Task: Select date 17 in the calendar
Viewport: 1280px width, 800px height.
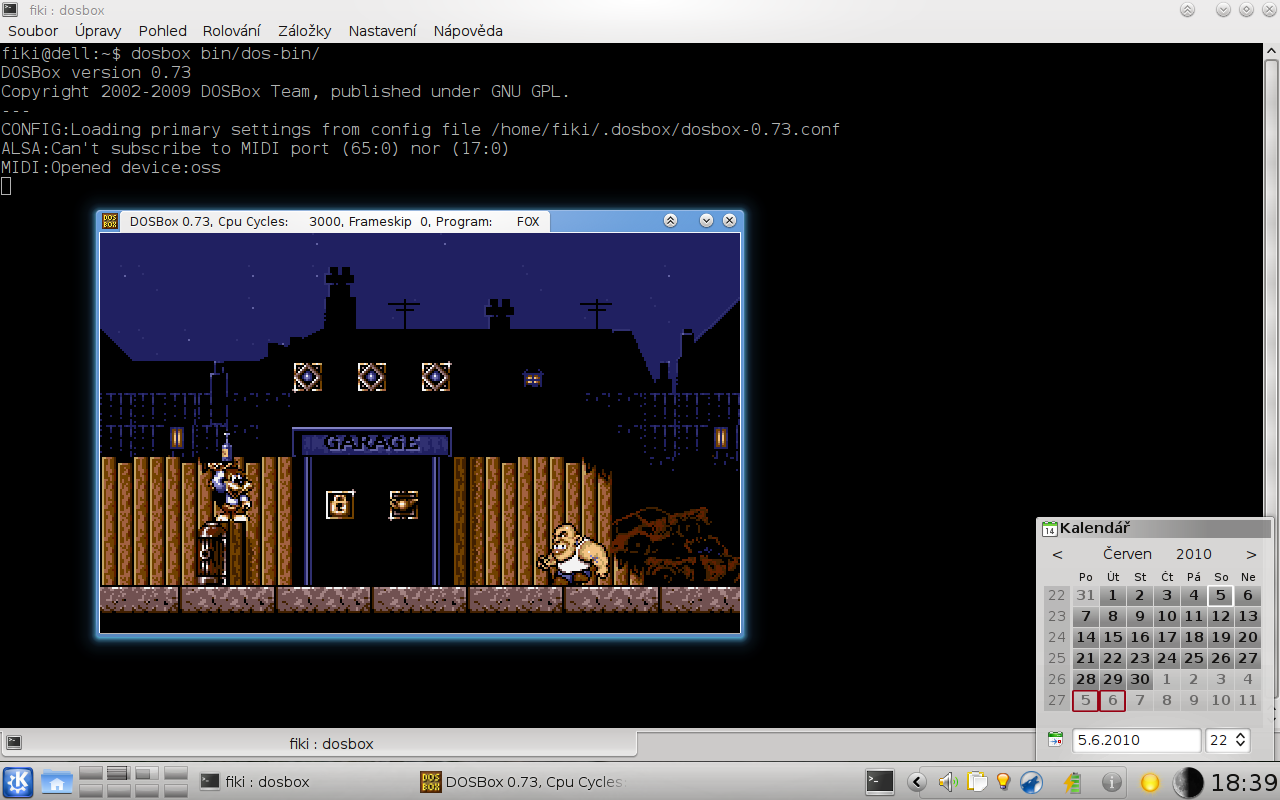Action: click(x=1166, y=637)
